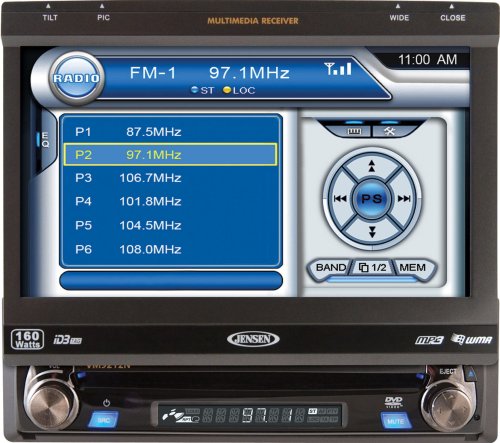Viewport: 500px width, 443px height.
Task: Click the blue MUTE button
Action: point(396,421)
